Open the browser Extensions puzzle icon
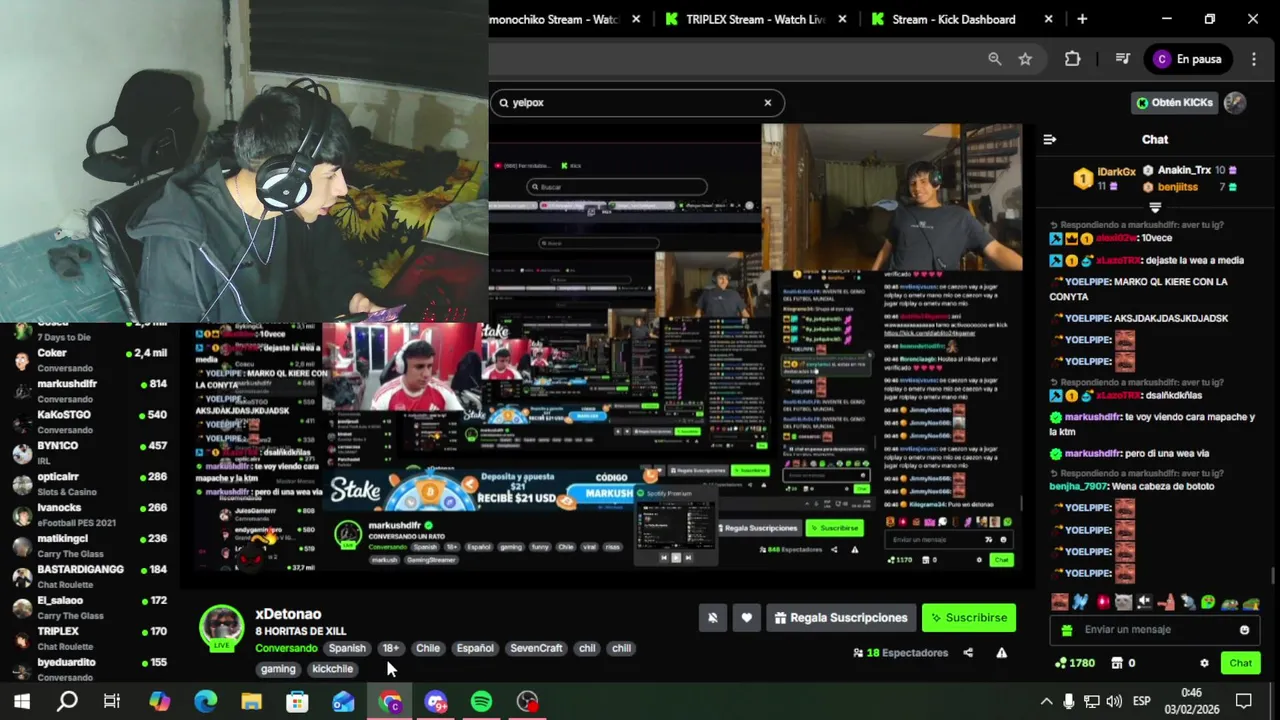 (x=1072, y=59)
